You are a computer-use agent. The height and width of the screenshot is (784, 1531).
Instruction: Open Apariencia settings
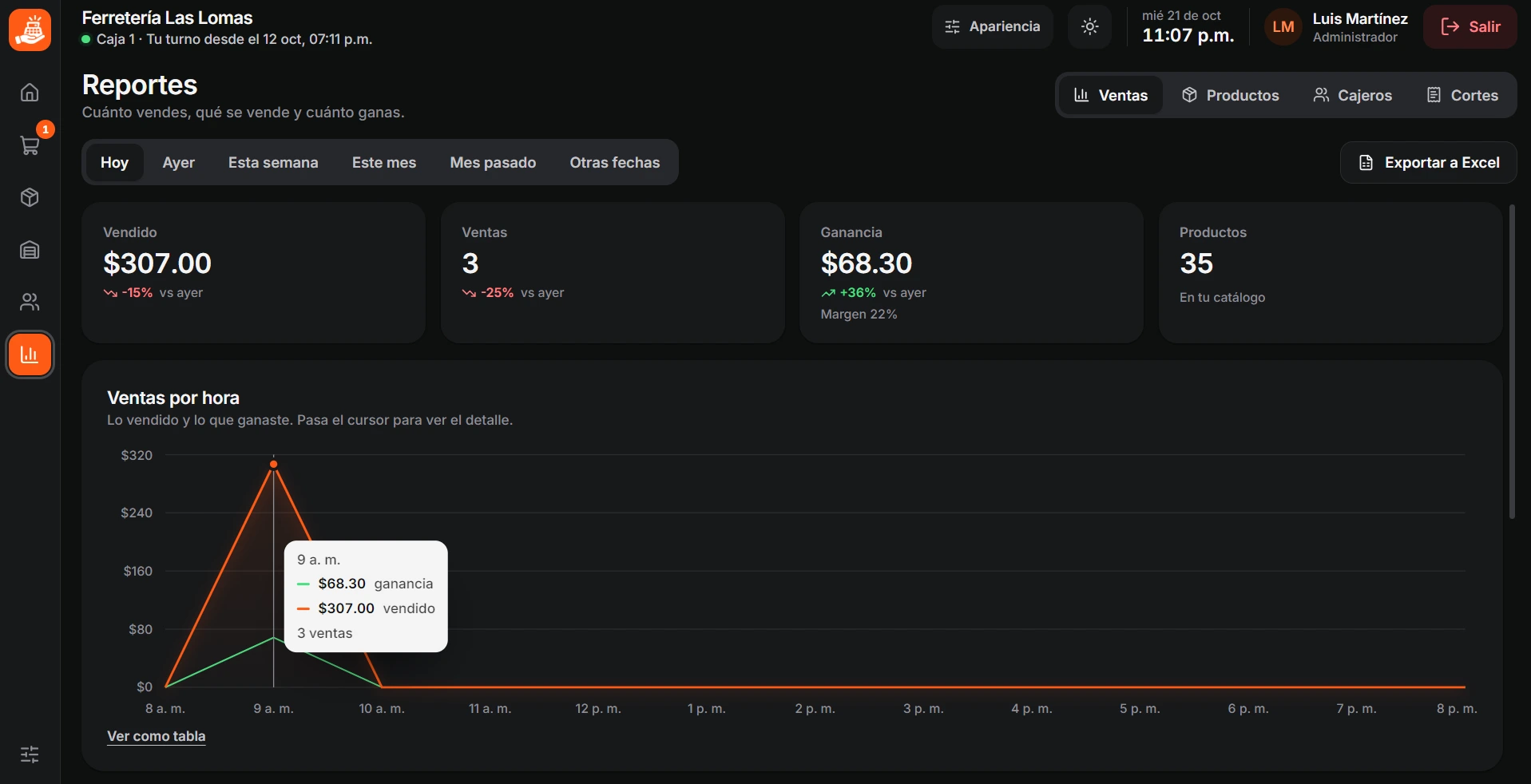click(x=992, y=26)
